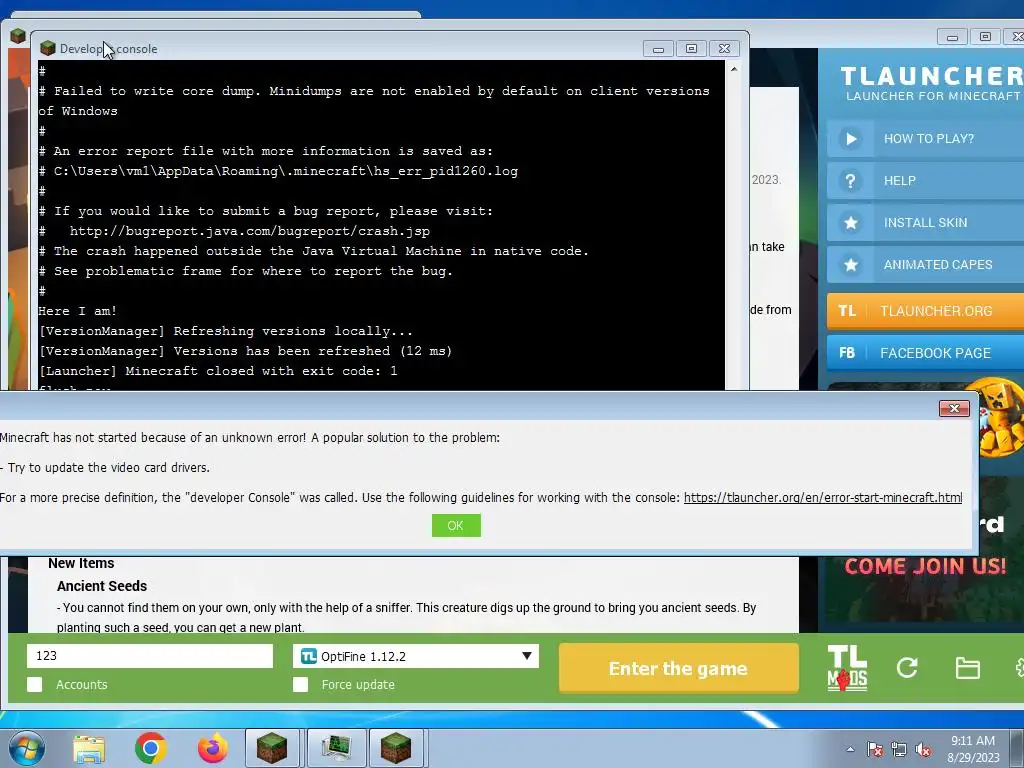The width and height of the screenshot is (1024, 768).
Task: Open HOW TO PLAY? in TLauncher sidebar
Action: [925, 138]
